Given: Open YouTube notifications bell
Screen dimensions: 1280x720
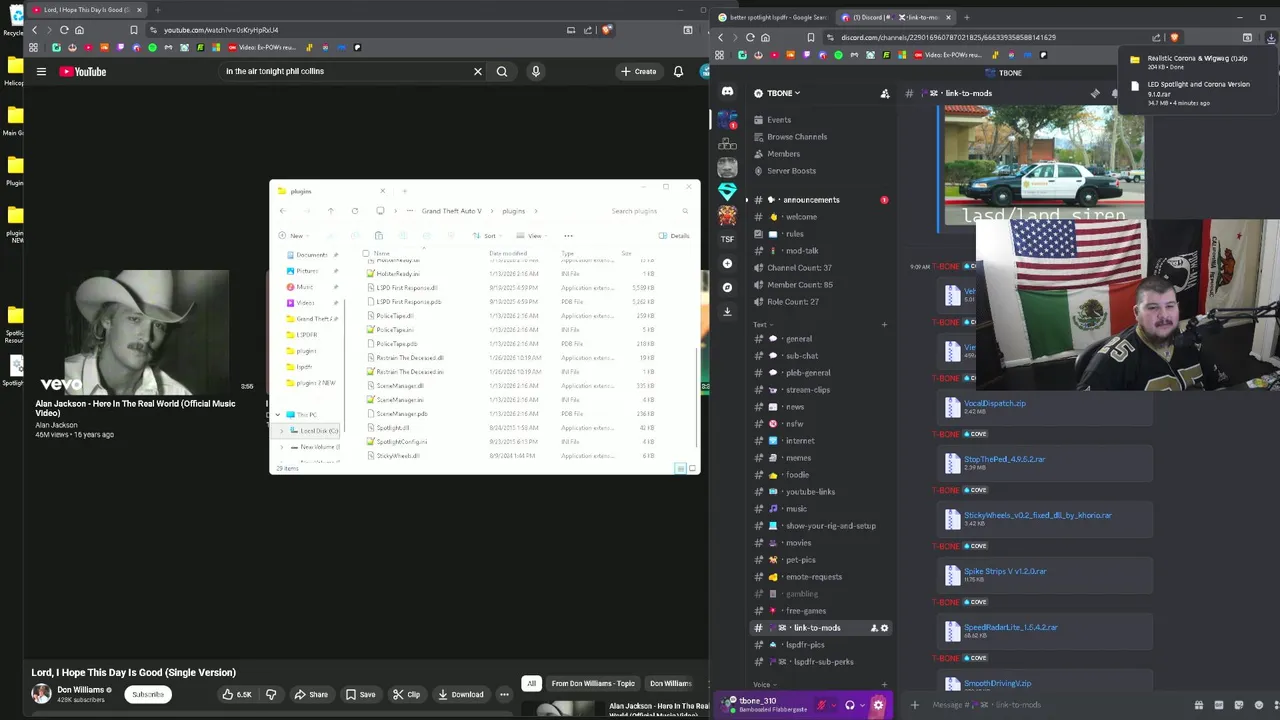Looking at the screenshot, I should [678, 71].
